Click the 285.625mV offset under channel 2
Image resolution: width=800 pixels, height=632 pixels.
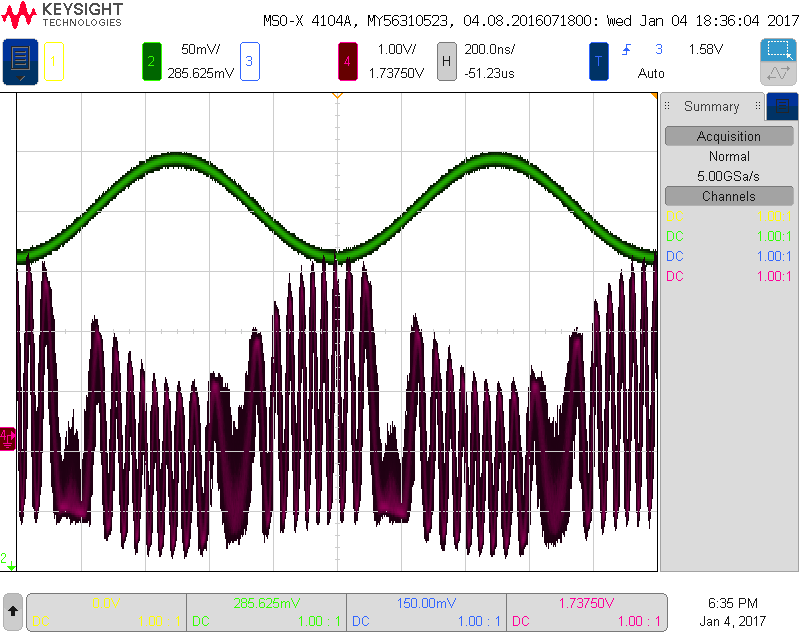click(201, 73)
